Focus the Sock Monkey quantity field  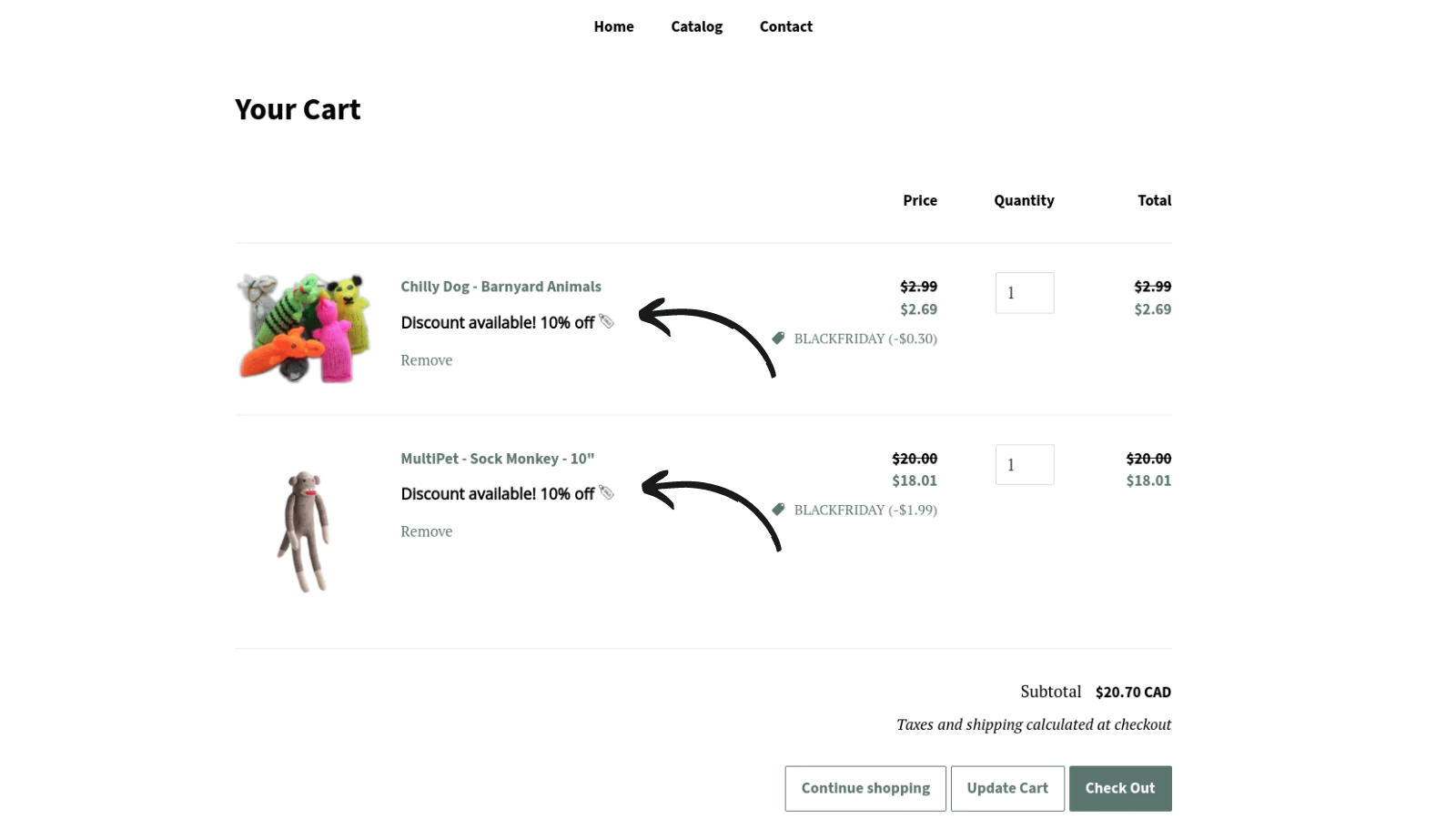[x=1025, y=464]
